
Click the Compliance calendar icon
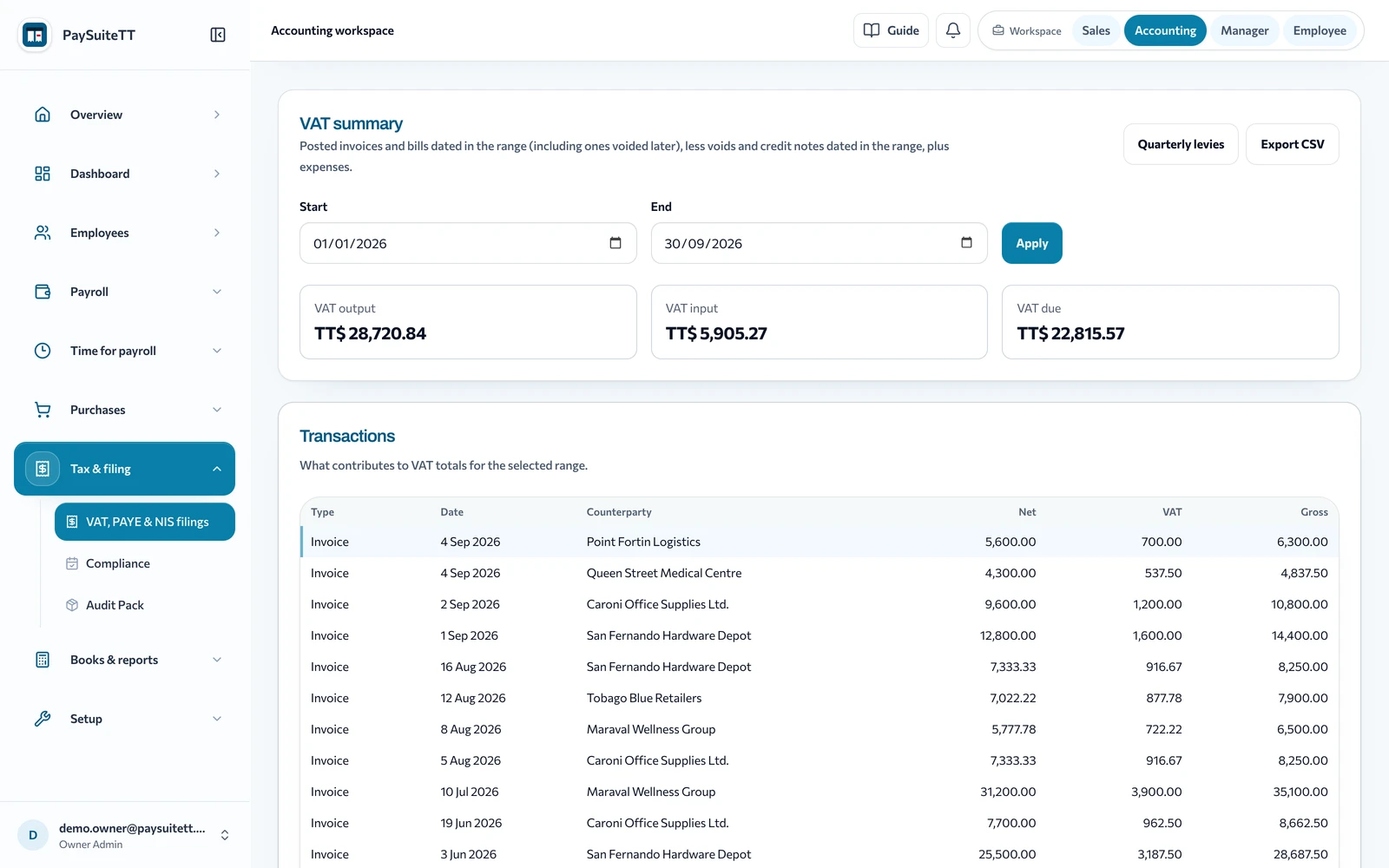[72, 563]
